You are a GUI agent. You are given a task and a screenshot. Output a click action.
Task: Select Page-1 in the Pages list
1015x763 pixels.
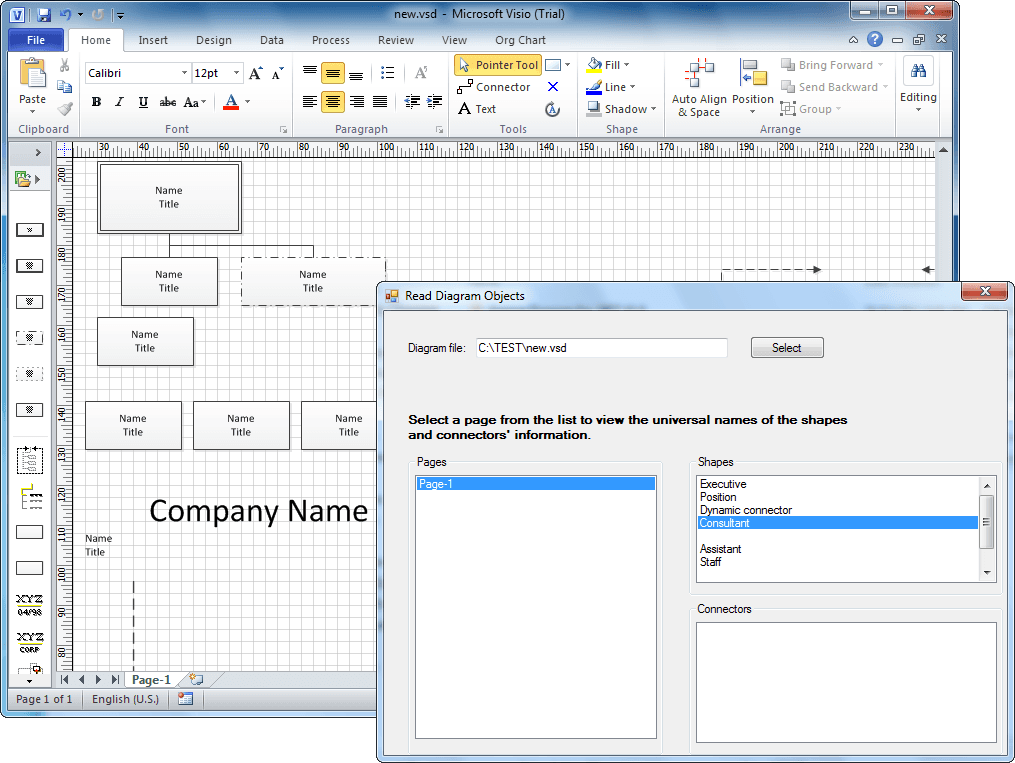tap(535, 484)
